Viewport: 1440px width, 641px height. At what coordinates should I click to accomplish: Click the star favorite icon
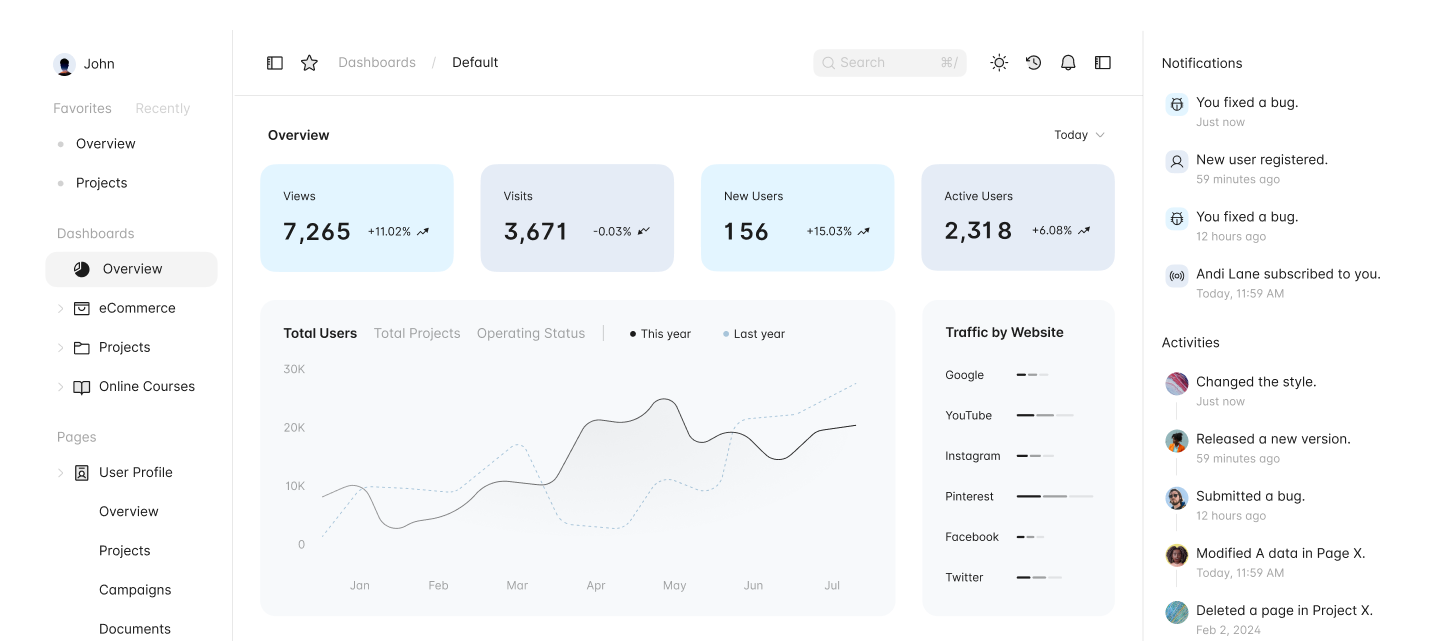point(310,63)
